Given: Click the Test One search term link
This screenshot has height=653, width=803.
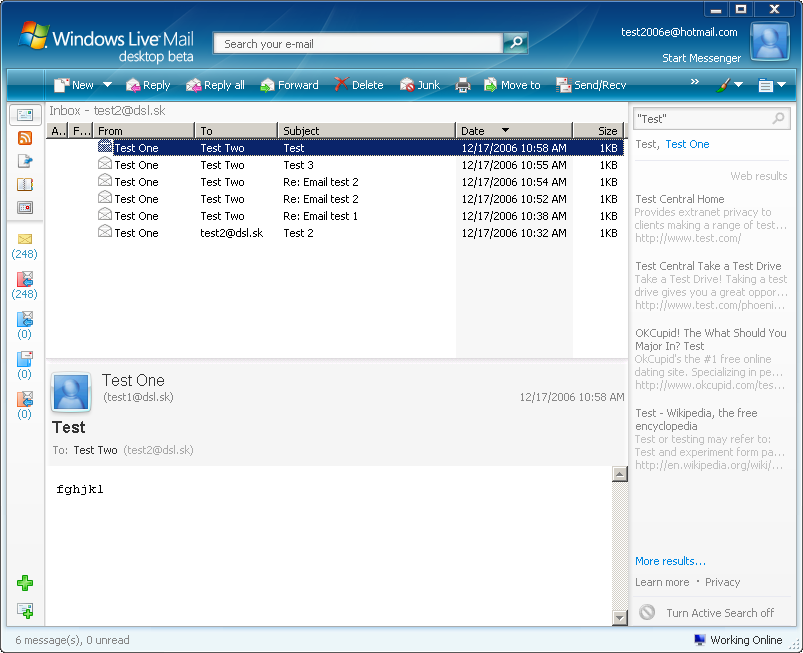Looking at the screenshot, I should [x=687, y=144].
